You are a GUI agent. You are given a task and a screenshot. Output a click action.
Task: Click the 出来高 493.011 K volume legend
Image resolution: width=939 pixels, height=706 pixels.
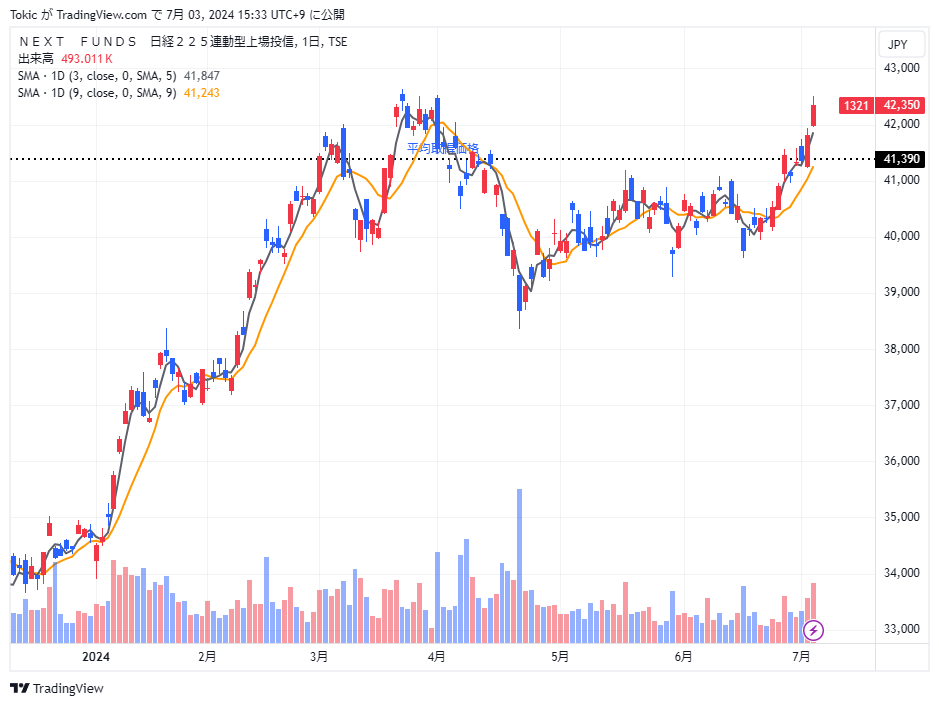65,59
